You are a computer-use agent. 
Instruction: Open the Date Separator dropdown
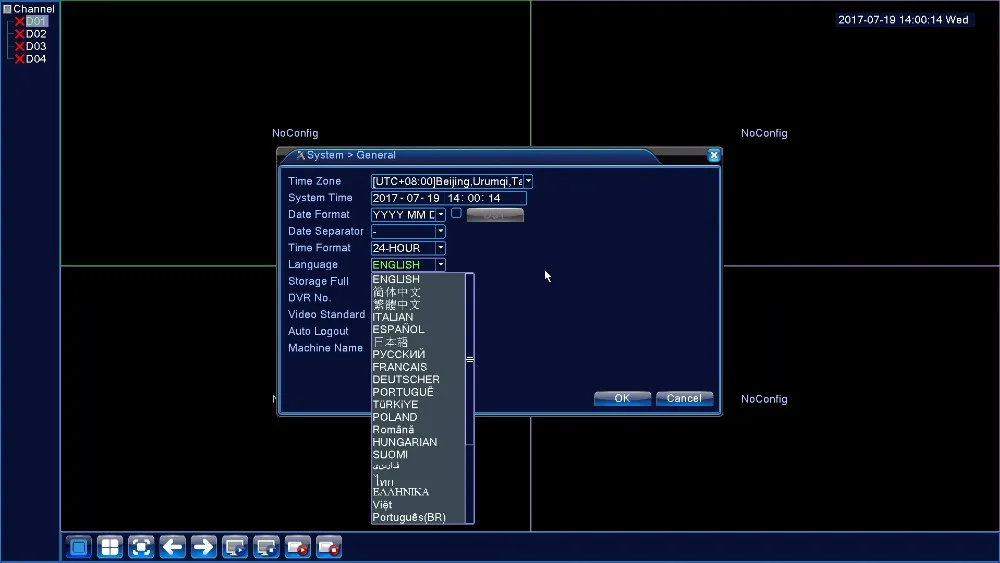pos(441,231)
